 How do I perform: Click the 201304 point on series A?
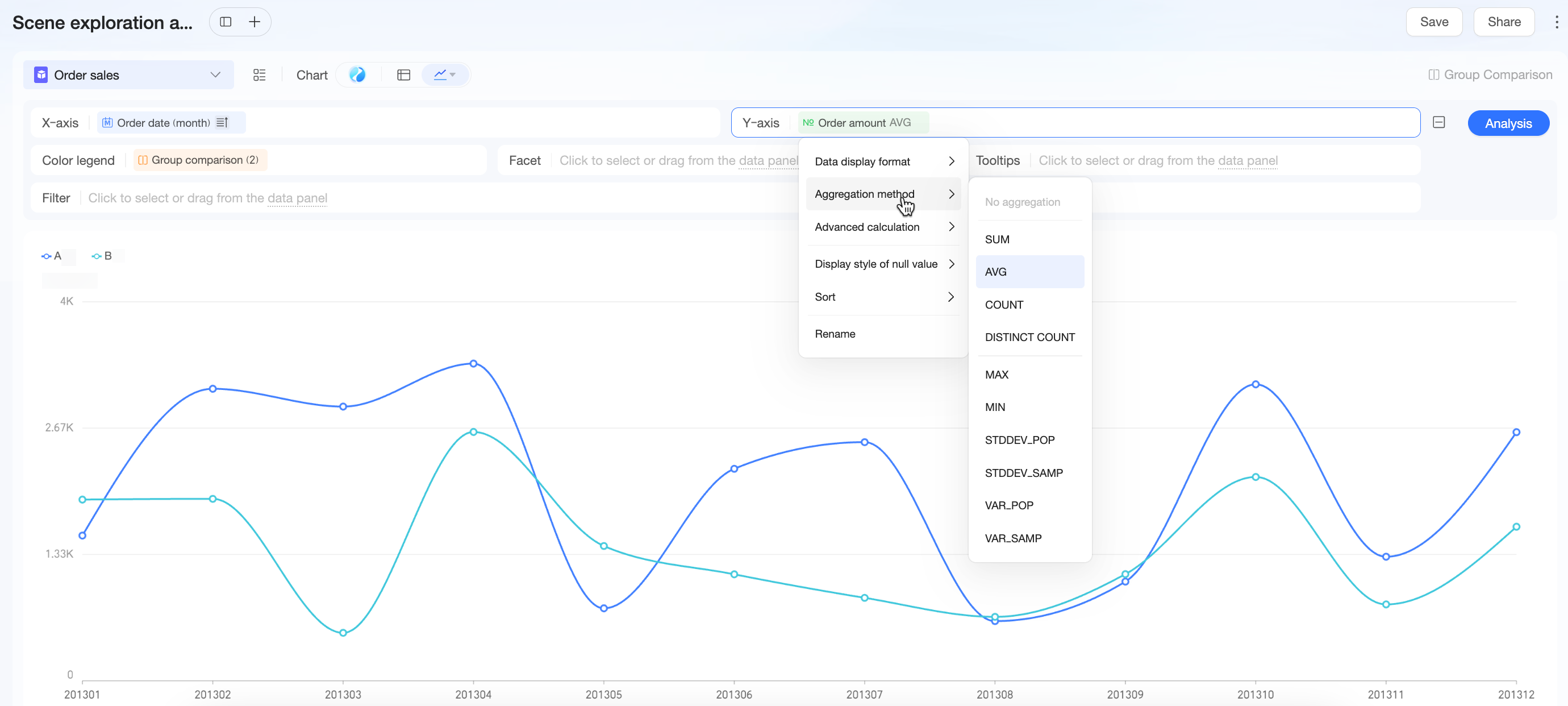point(474,364)
